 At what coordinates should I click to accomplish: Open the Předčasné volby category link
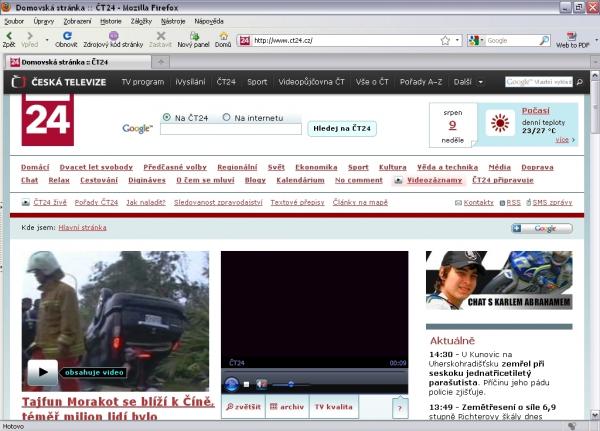click(x=175, y=167)
